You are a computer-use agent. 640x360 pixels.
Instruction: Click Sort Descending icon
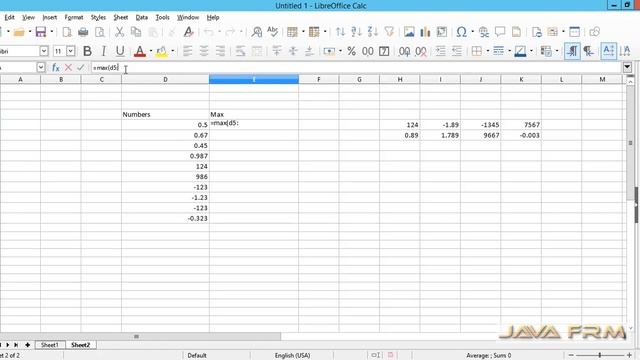(x=373, y=32)
